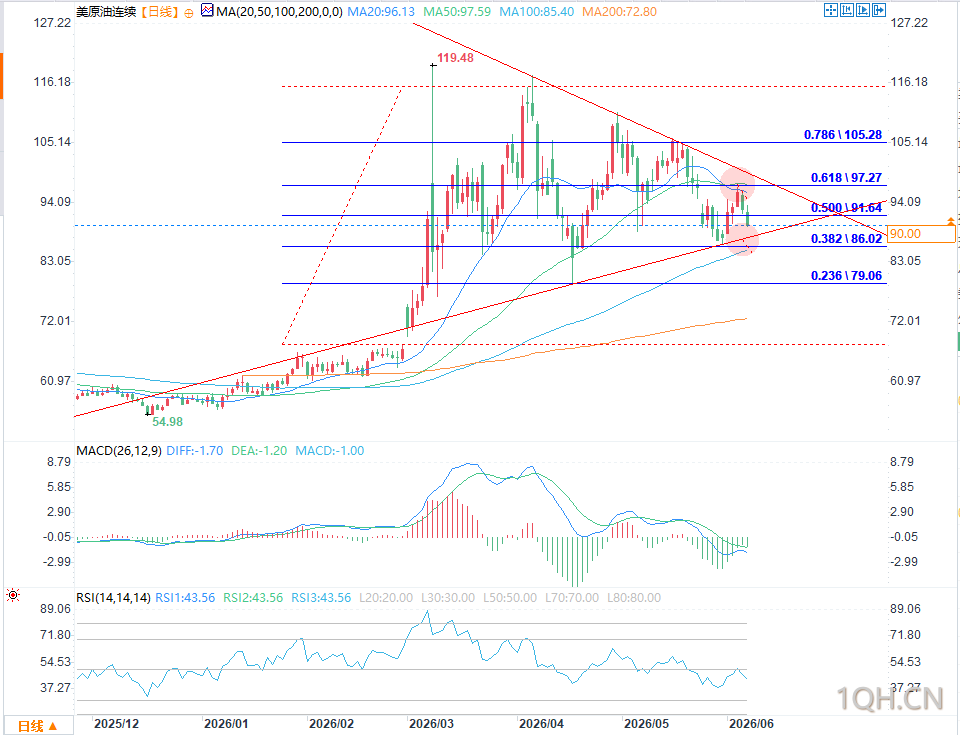Click the orange triangle marker above 90.00

click(x=950, y=220)
